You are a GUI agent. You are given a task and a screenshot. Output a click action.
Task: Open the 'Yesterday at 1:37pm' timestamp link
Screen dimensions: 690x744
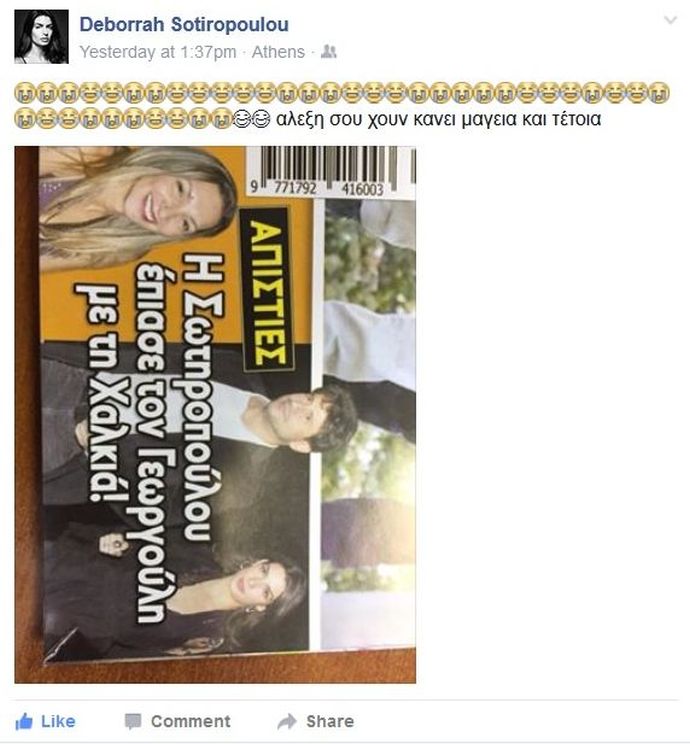[x=158, y=52]
